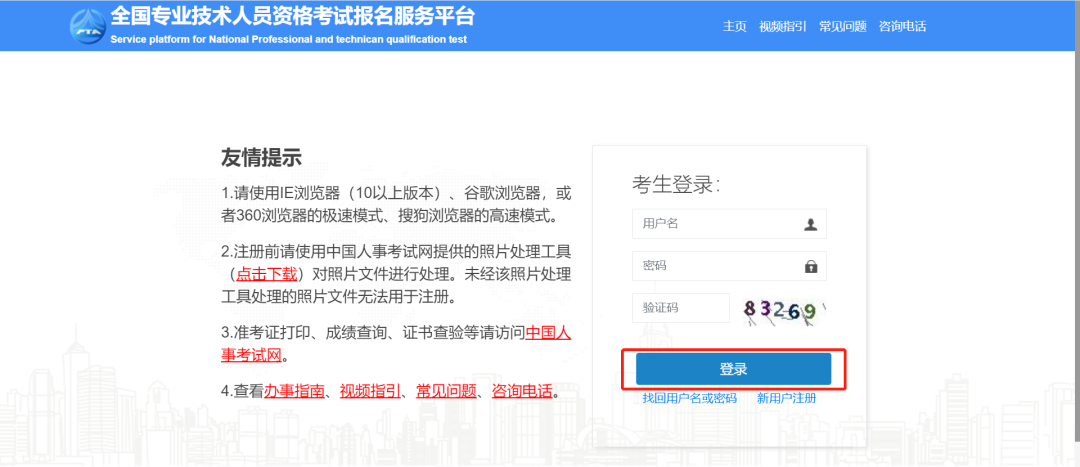
Task: Click the padlock icon in password field
Action: click(x=811, y=266)
